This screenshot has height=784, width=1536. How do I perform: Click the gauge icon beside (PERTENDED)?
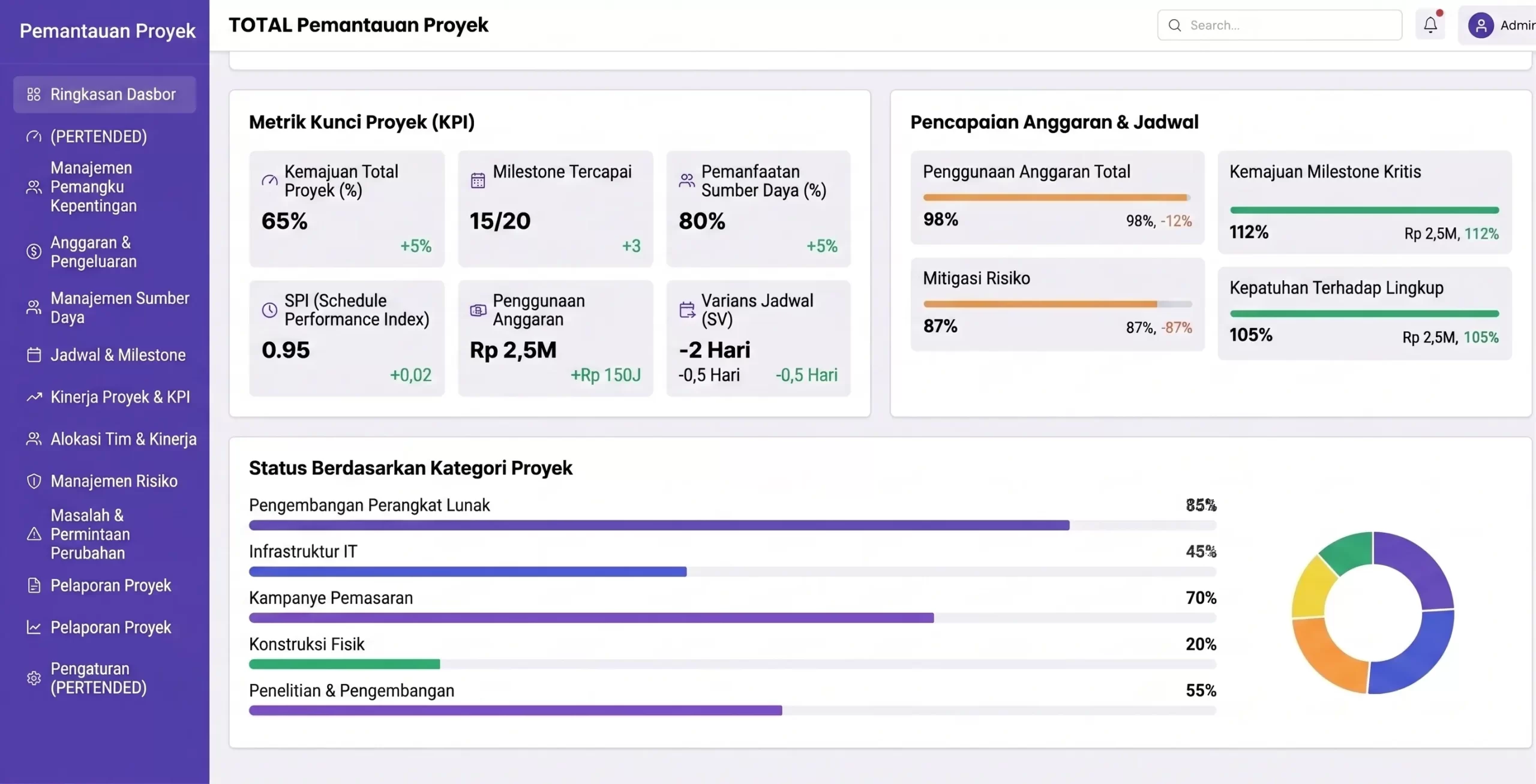tap(34, 136)
